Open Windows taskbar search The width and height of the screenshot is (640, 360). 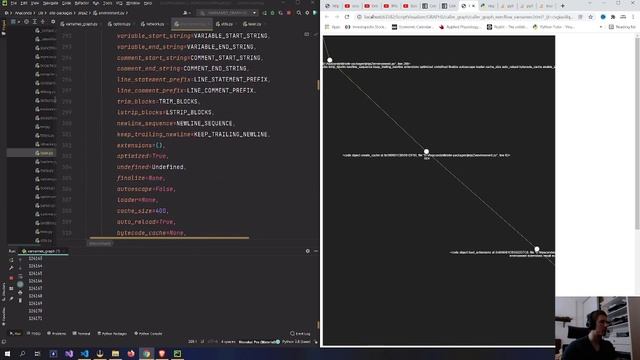pyautogui.click(x=22, y=353)
